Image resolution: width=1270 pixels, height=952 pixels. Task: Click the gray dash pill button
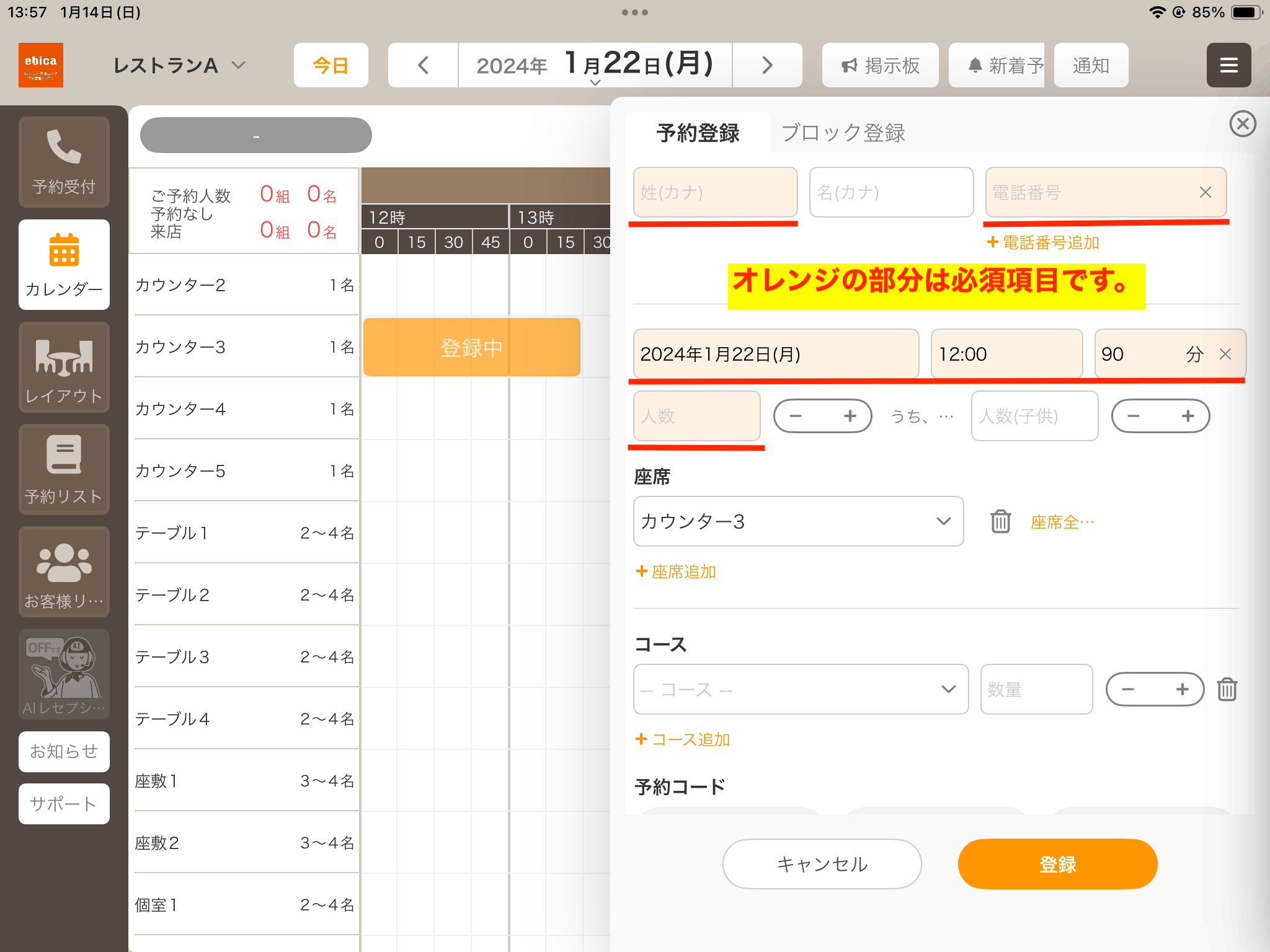pyautogui.click(x=256, y=135)
